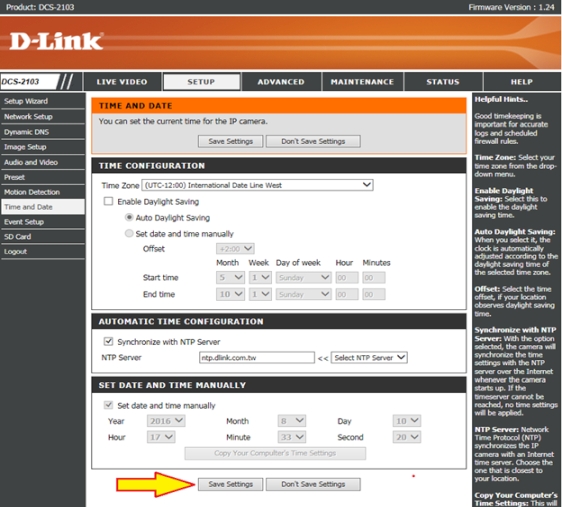This screenshot has width=562, height=507.
Task: Click Logout in the sidebar
Action: tap(43, 252)
